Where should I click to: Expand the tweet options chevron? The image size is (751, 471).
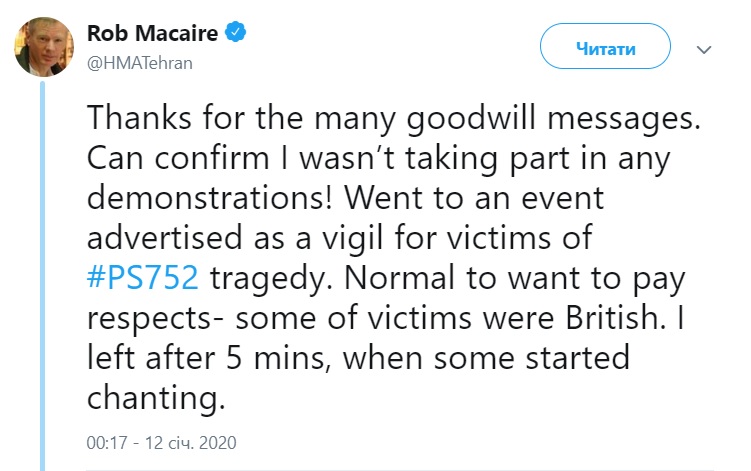coord(703,48)
